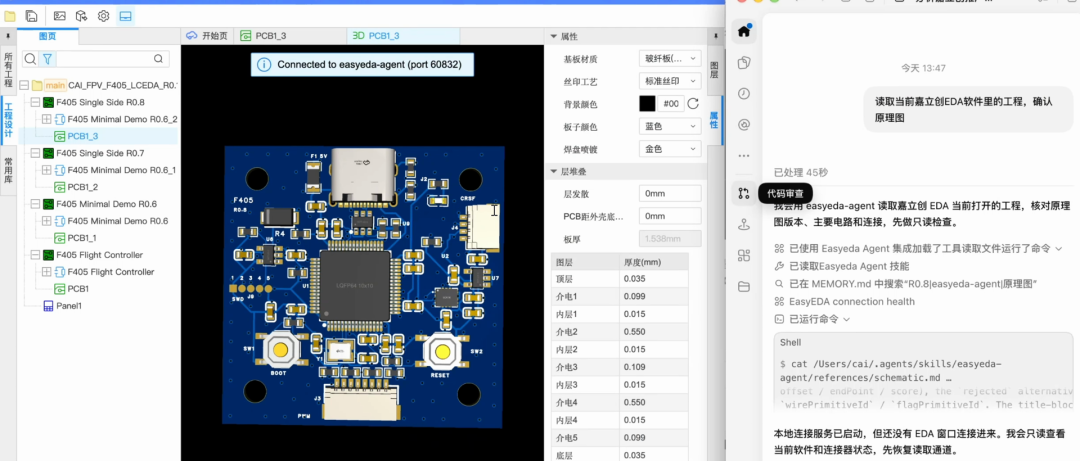Image resolution: width=1080 pixels, height=461 pixels.
Task: Click the joystick-shaped icon in agent sidebar
Action: point(743,224)
